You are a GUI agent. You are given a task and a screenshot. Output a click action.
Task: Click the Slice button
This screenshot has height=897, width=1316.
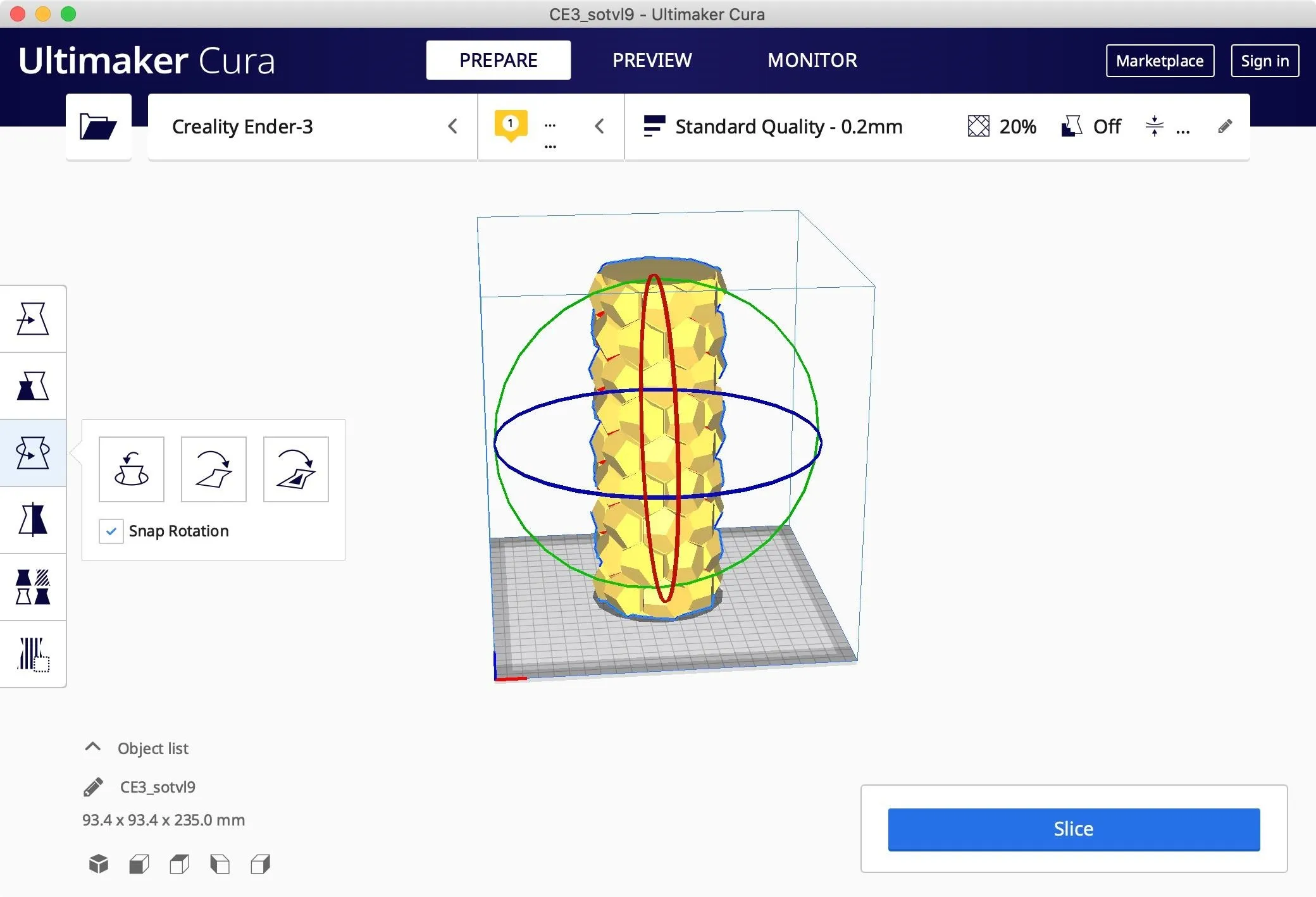tap(1074, 829)
